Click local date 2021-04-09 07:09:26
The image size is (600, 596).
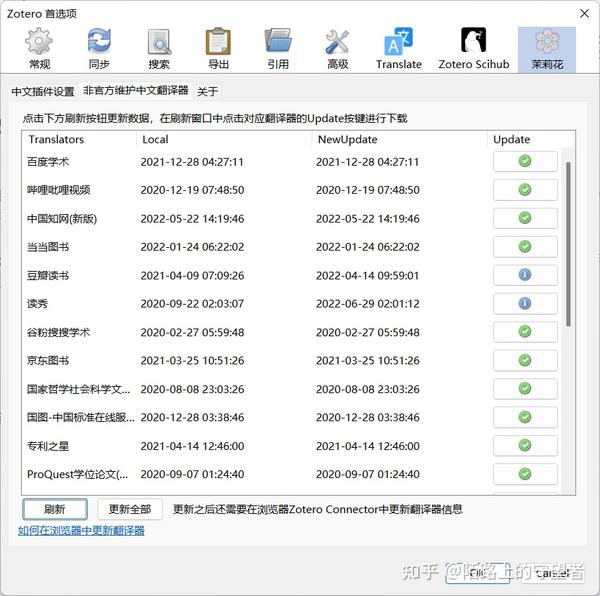coord(192,275)
